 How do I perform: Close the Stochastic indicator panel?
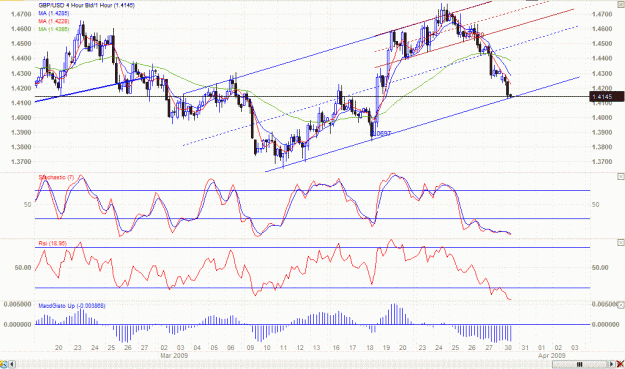coord(621,176)
